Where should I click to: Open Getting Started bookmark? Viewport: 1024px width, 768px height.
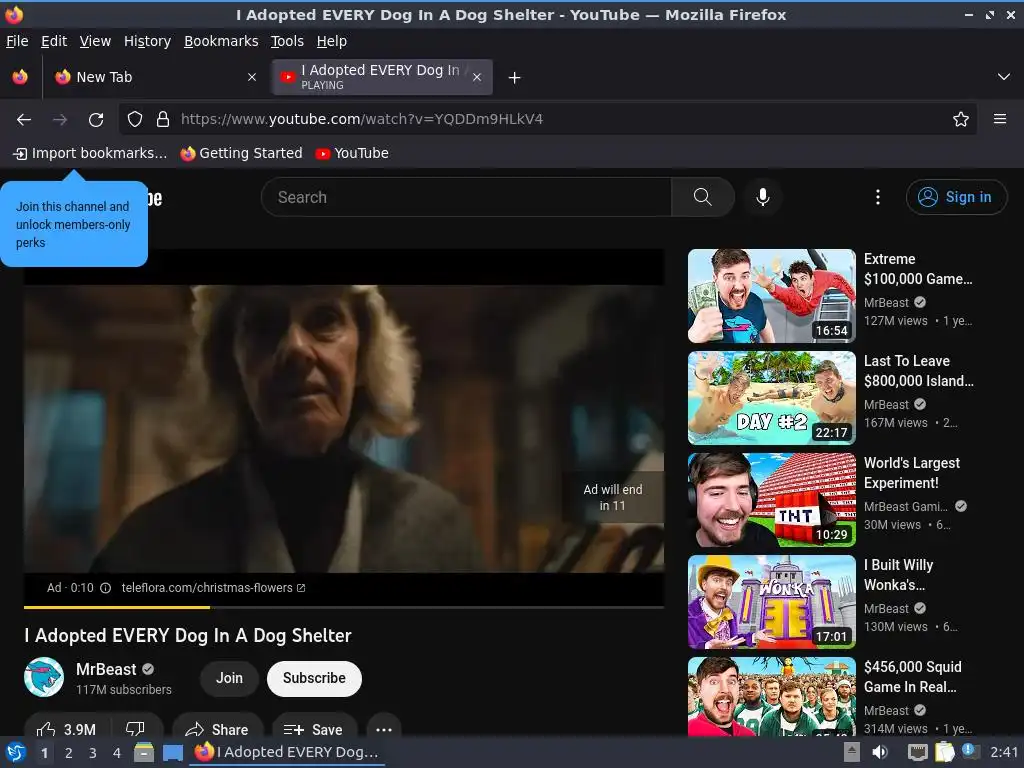(242, 153)
